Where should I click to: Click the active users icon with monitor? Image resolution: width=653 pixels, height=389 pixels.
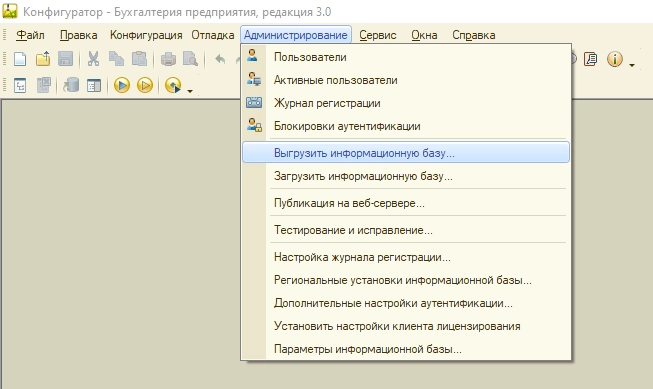(254, 79)
